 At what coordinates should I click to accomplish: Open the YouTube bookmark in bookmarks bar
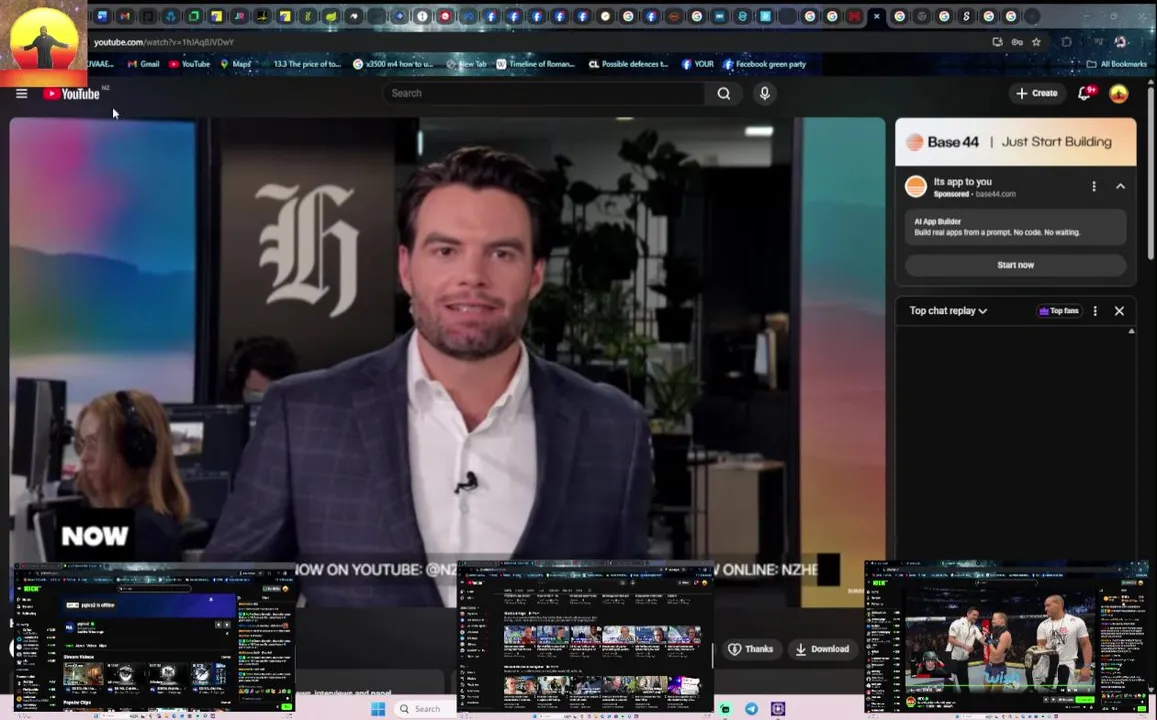pos(190,64)
